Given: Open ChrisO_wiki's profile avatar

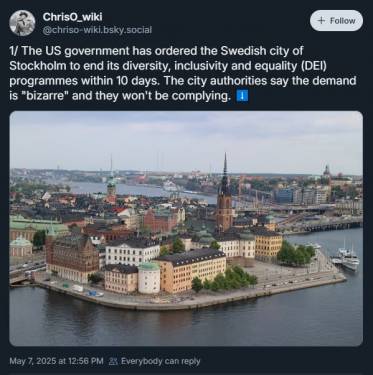Looking at the screenshot, I should (x=22, y=23).
